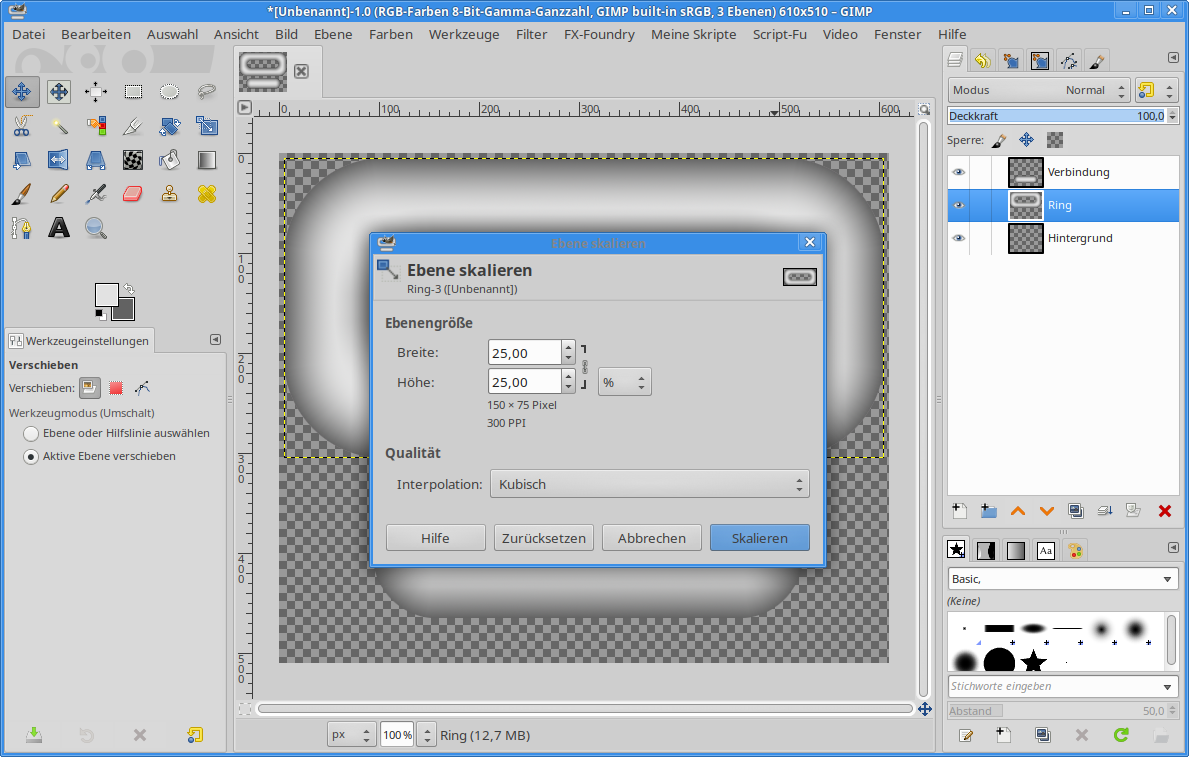Click the chain link aspect ratio icon

tap(585, 367)
